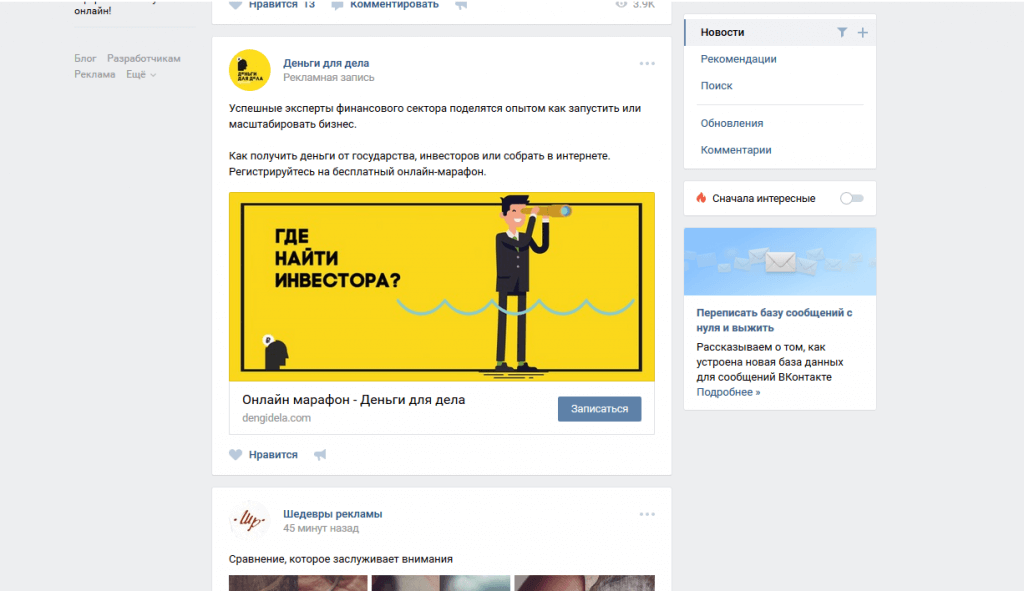Viewport: 1024px width, 591px height.
Task: Click the yellow investor banner image
Action: [441, 287]
